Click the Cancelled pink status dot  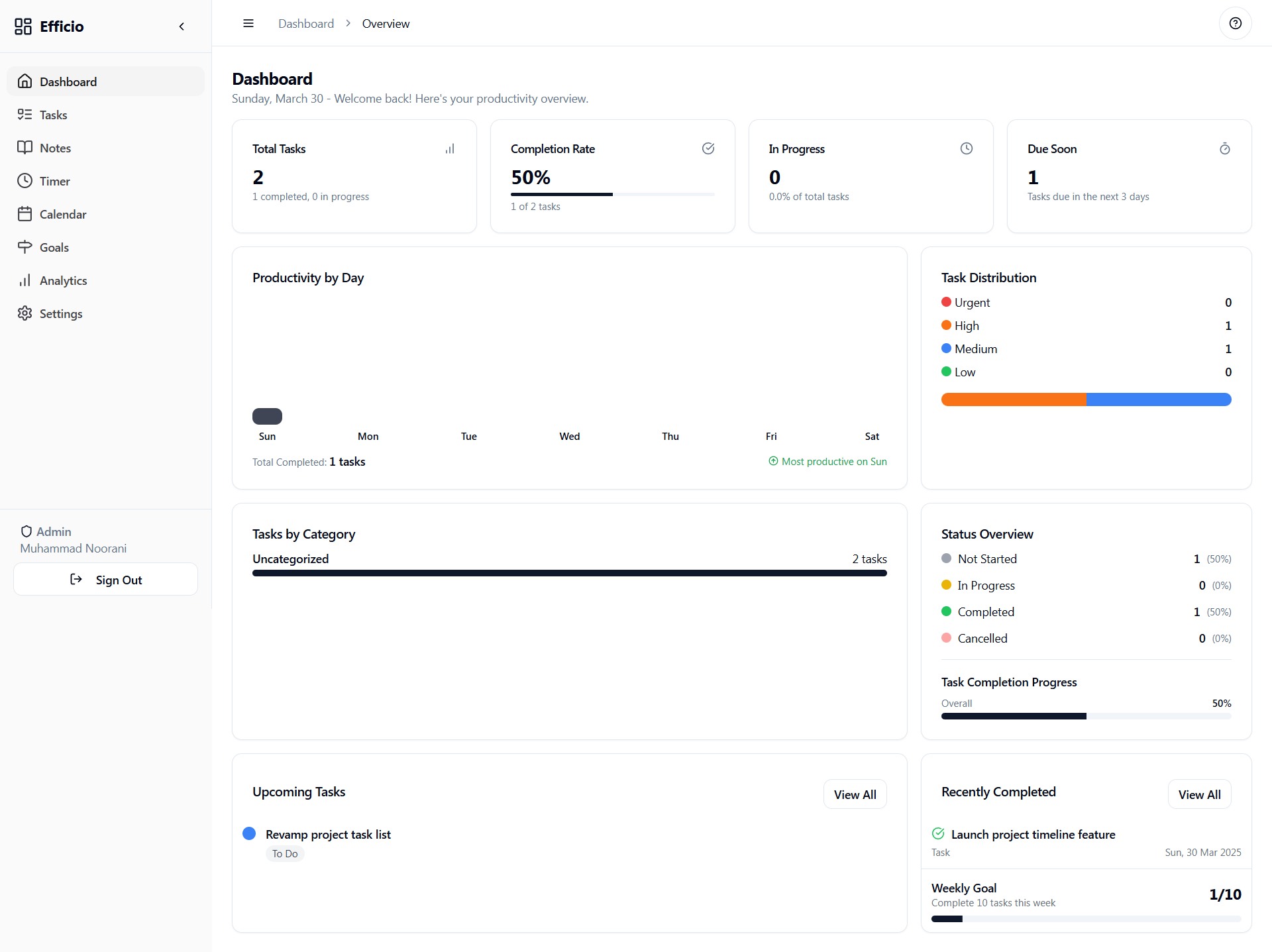tap(946, 638)
